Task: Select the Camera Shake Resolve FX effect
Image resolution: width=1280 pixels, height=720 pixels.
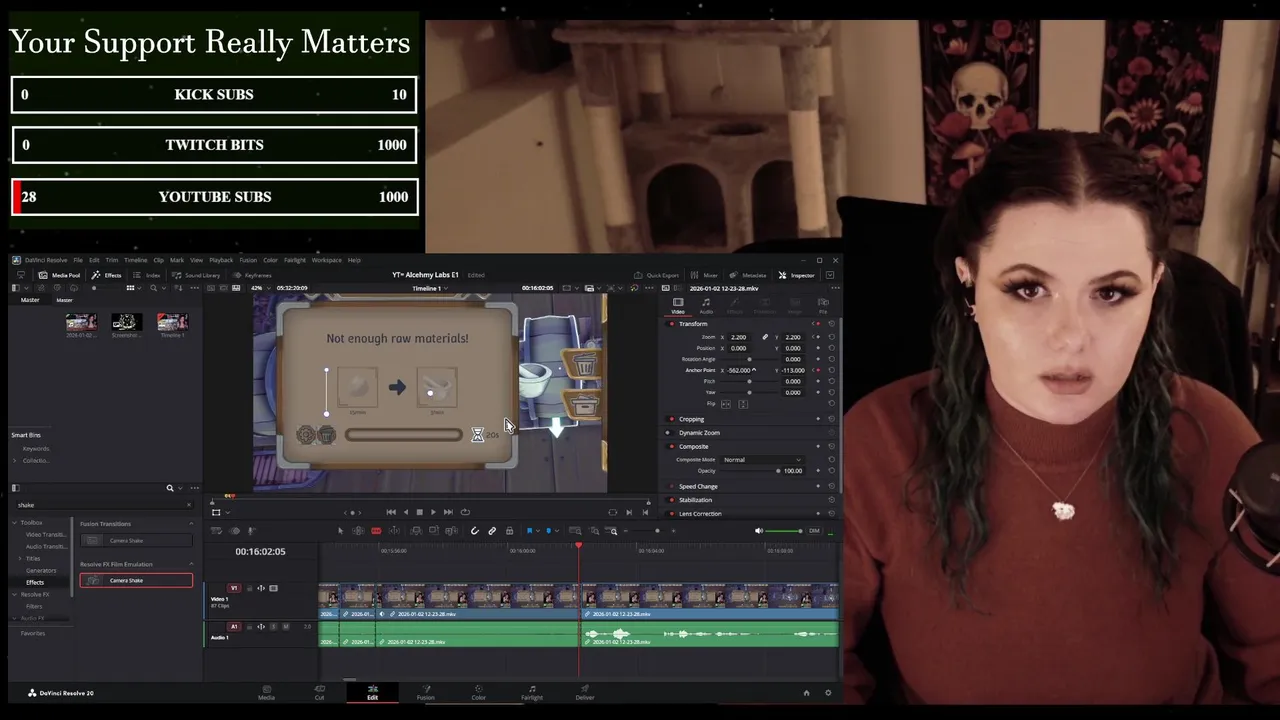Action: click(x=136, y=581)
